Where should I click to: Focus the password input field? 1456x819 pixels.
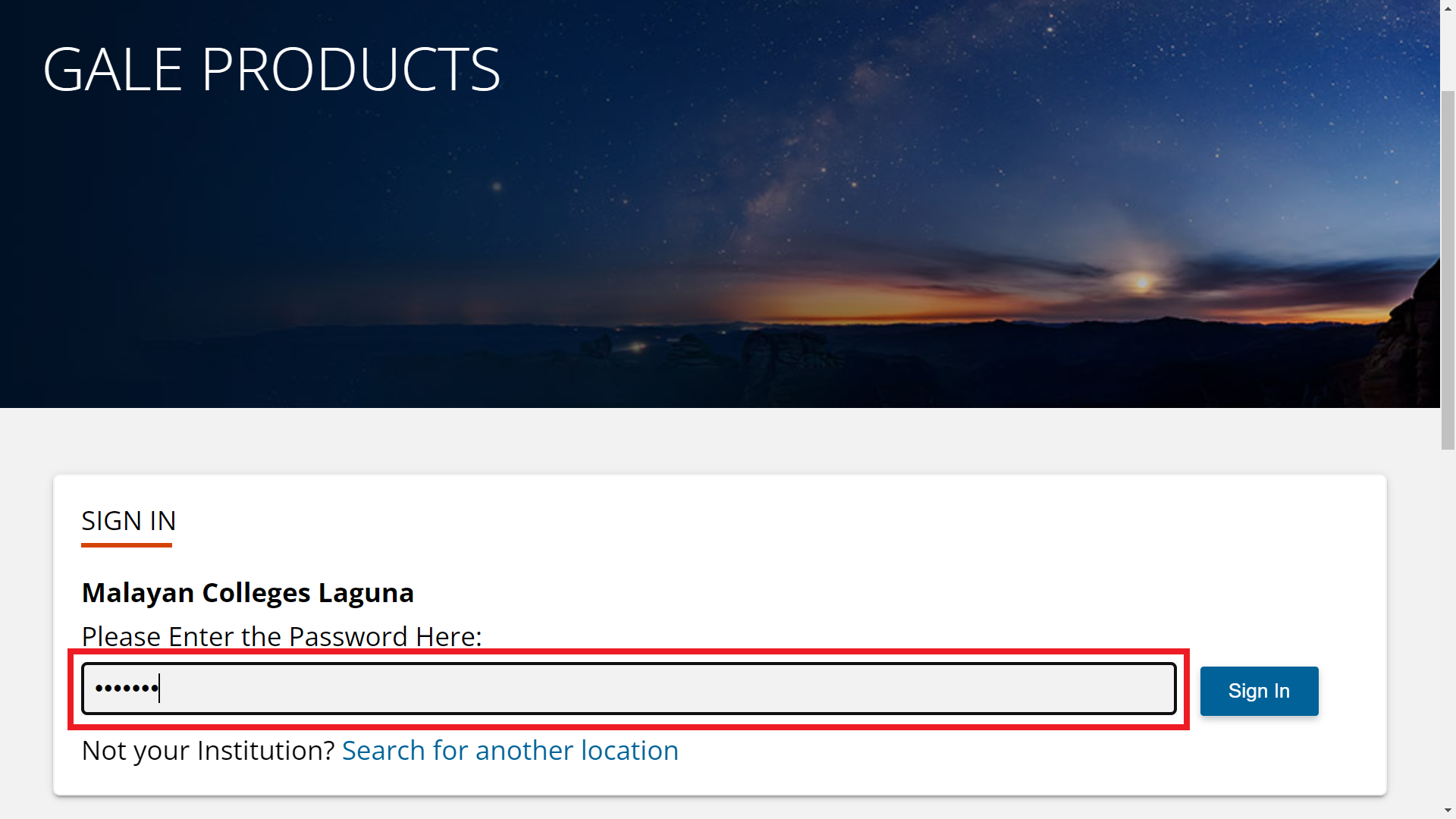coord(628,689)
